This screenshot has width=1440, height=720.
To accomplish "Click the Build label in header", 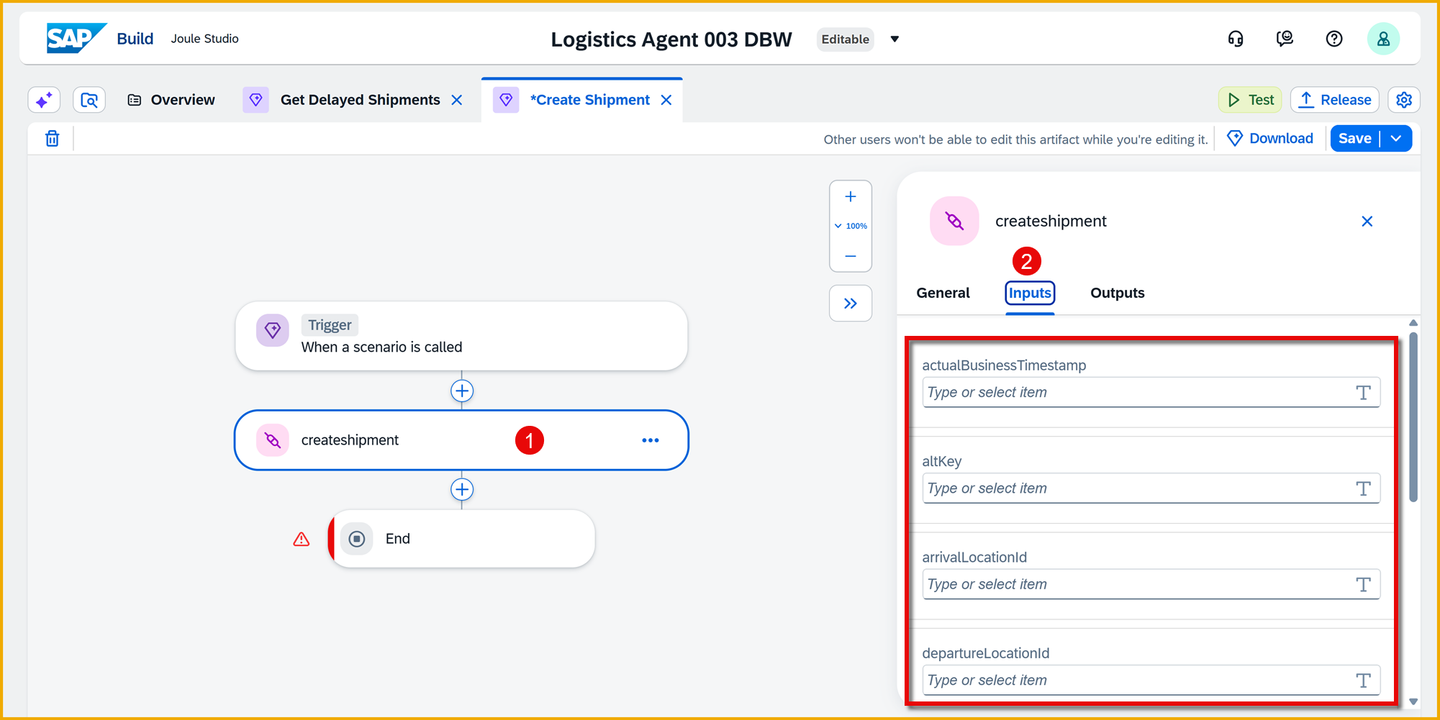I will coord(135,39).
